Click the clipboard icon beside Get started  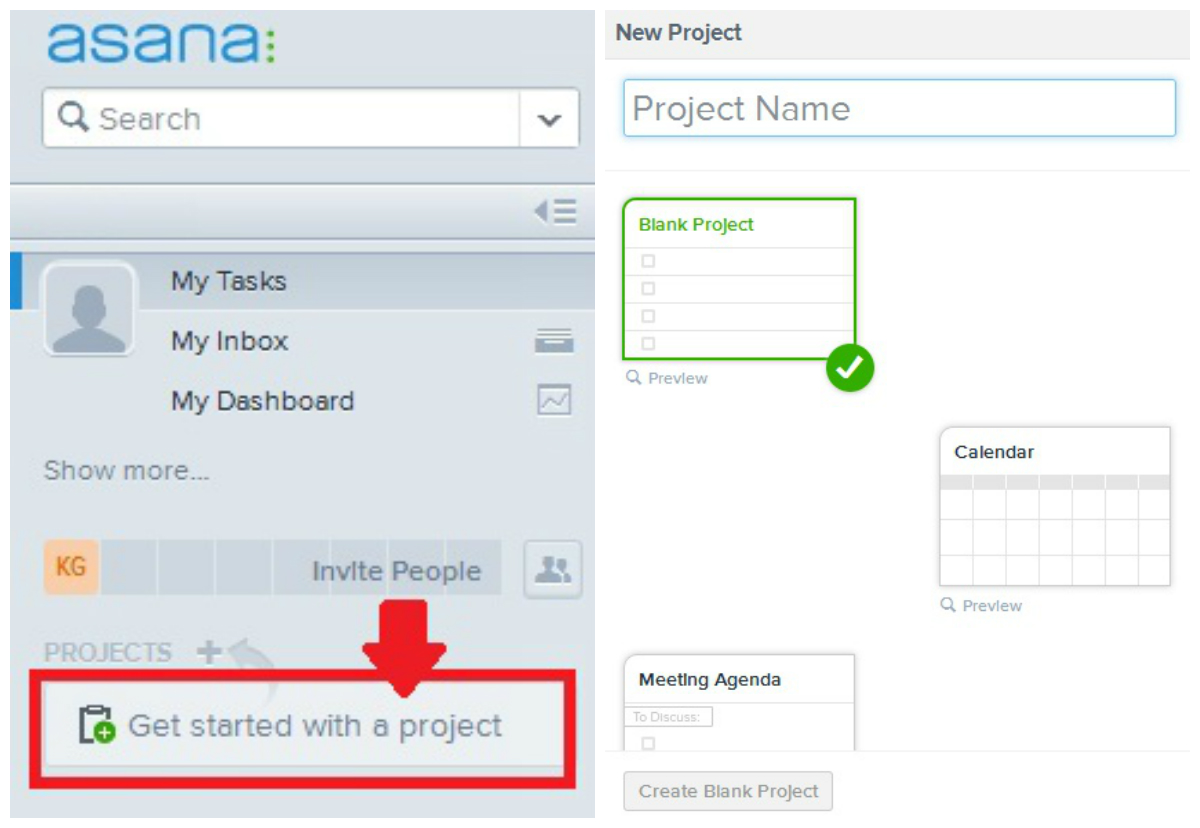pos(97,725)
